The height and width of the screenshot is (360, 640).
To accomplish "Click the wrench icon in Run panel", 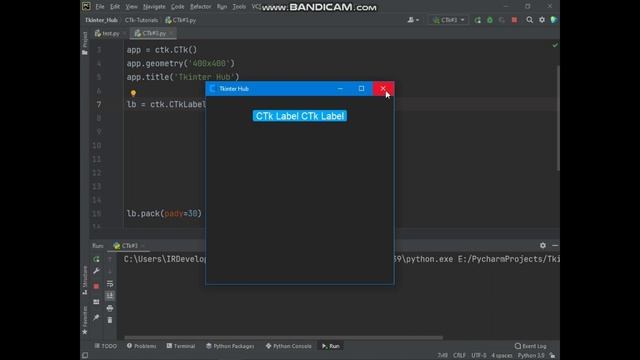I will (96, 271).
